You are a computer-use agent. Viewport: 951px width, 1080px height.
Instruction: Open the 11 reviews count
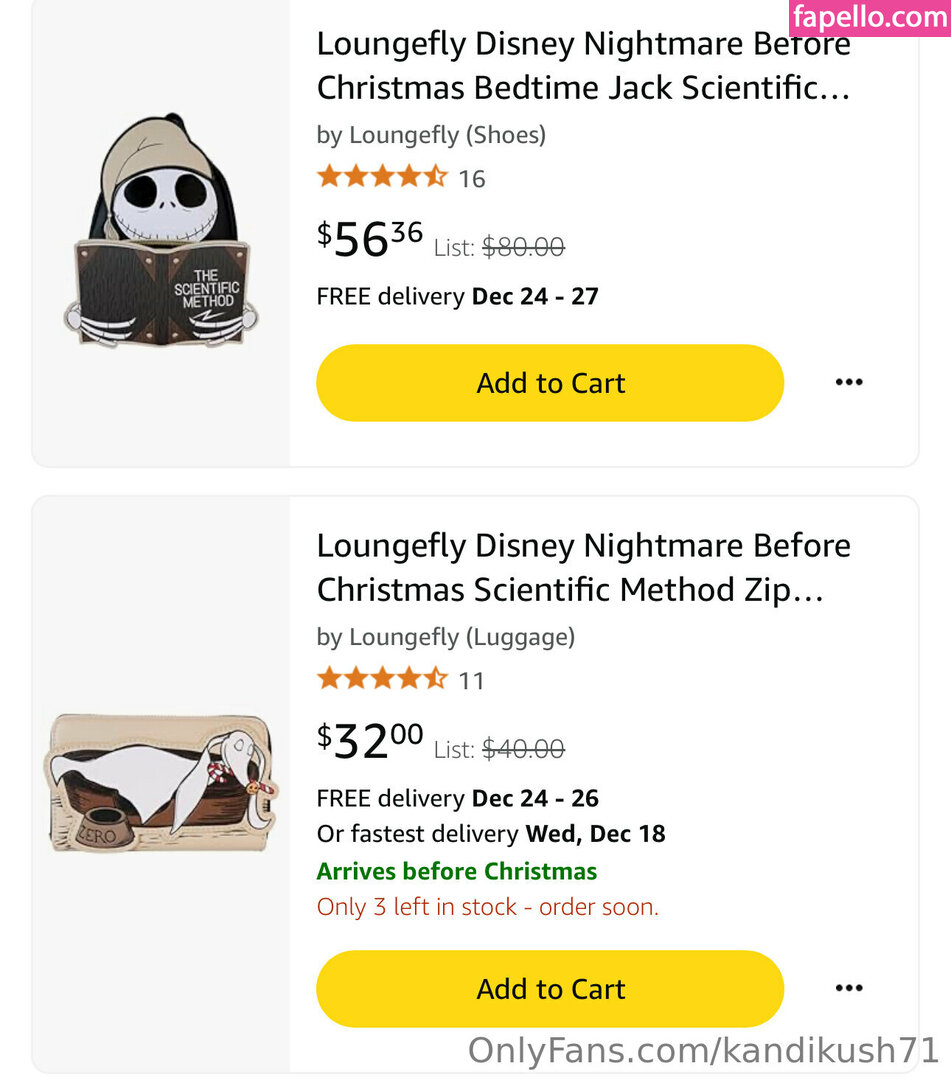tap(472, 681)
